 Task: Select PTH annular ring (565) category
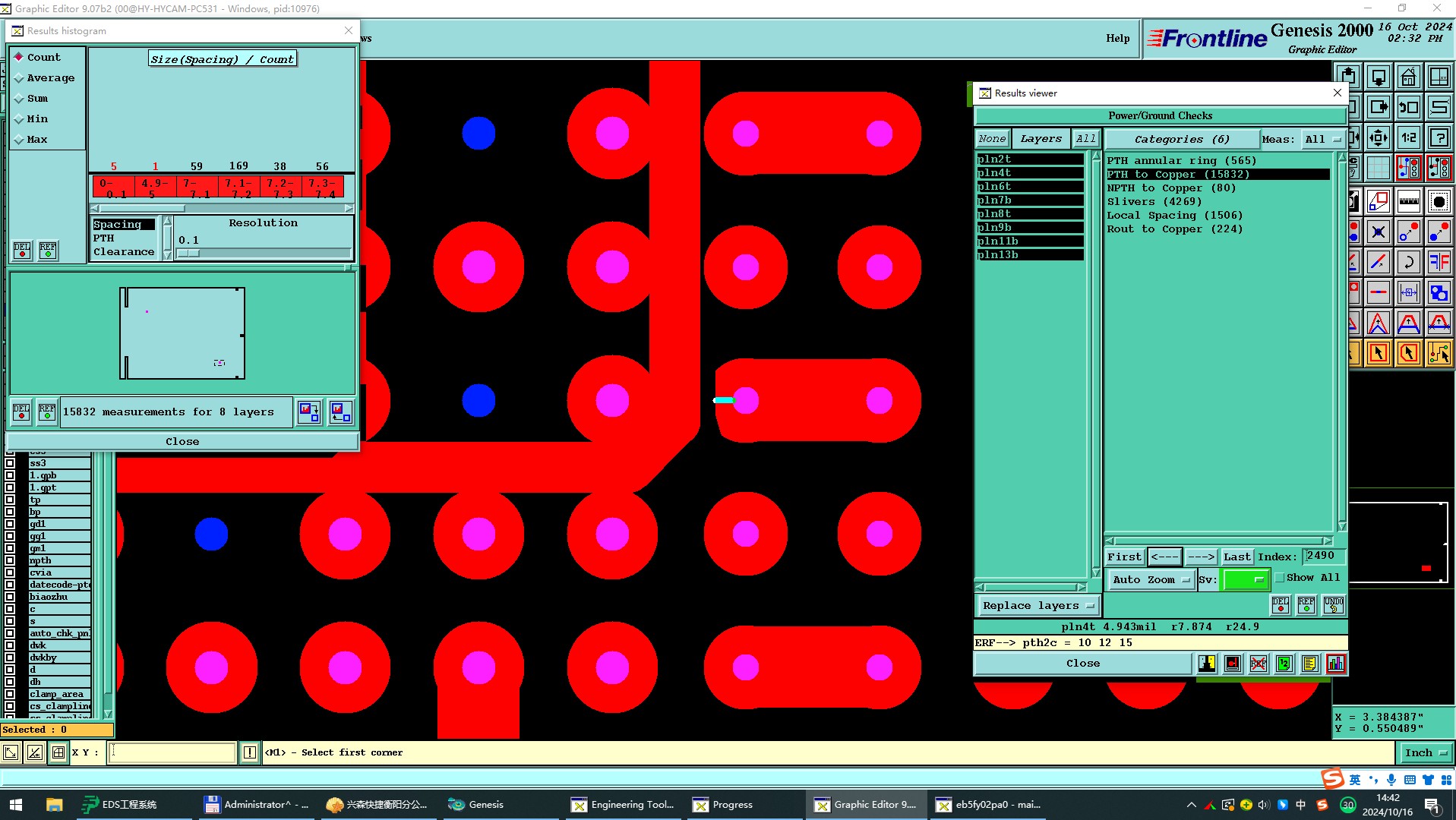(x=1218, y=160)
